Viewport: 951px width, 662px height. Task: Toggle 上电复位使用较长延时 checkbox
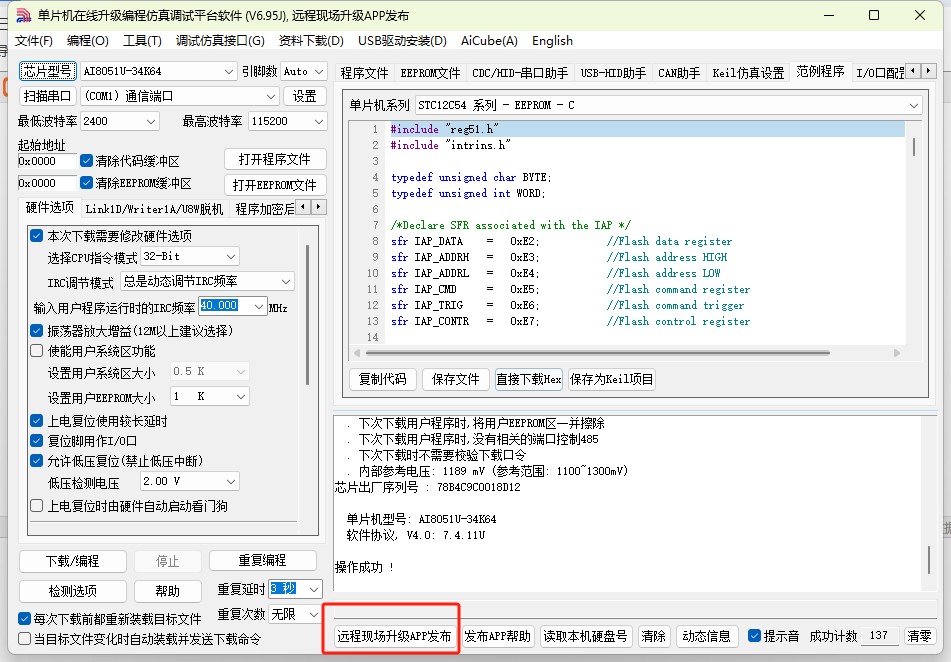click(x=36, y=421)
